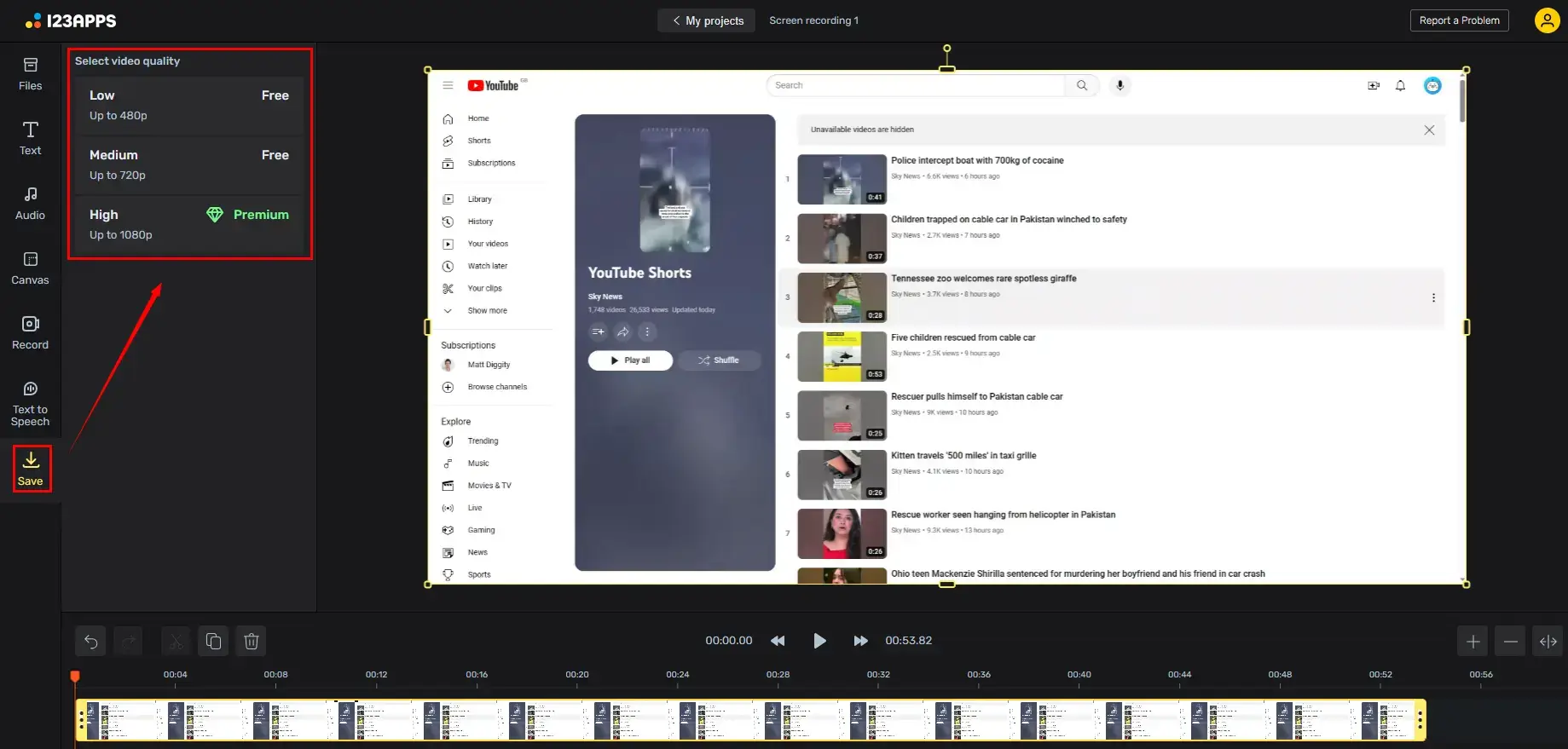Click the YouTube search magnifier icon
This screenshot has width=1568, height=749.
[1082, 85]
